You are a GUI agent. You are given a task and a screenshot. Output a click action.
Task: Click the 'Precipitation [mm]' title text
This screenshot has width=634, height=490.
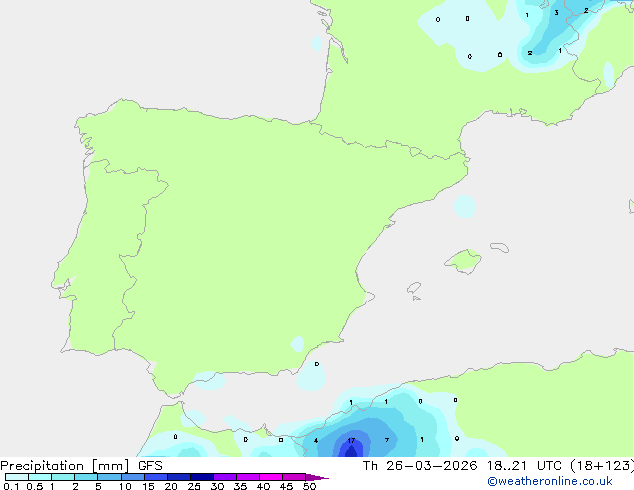click(65, 466)
